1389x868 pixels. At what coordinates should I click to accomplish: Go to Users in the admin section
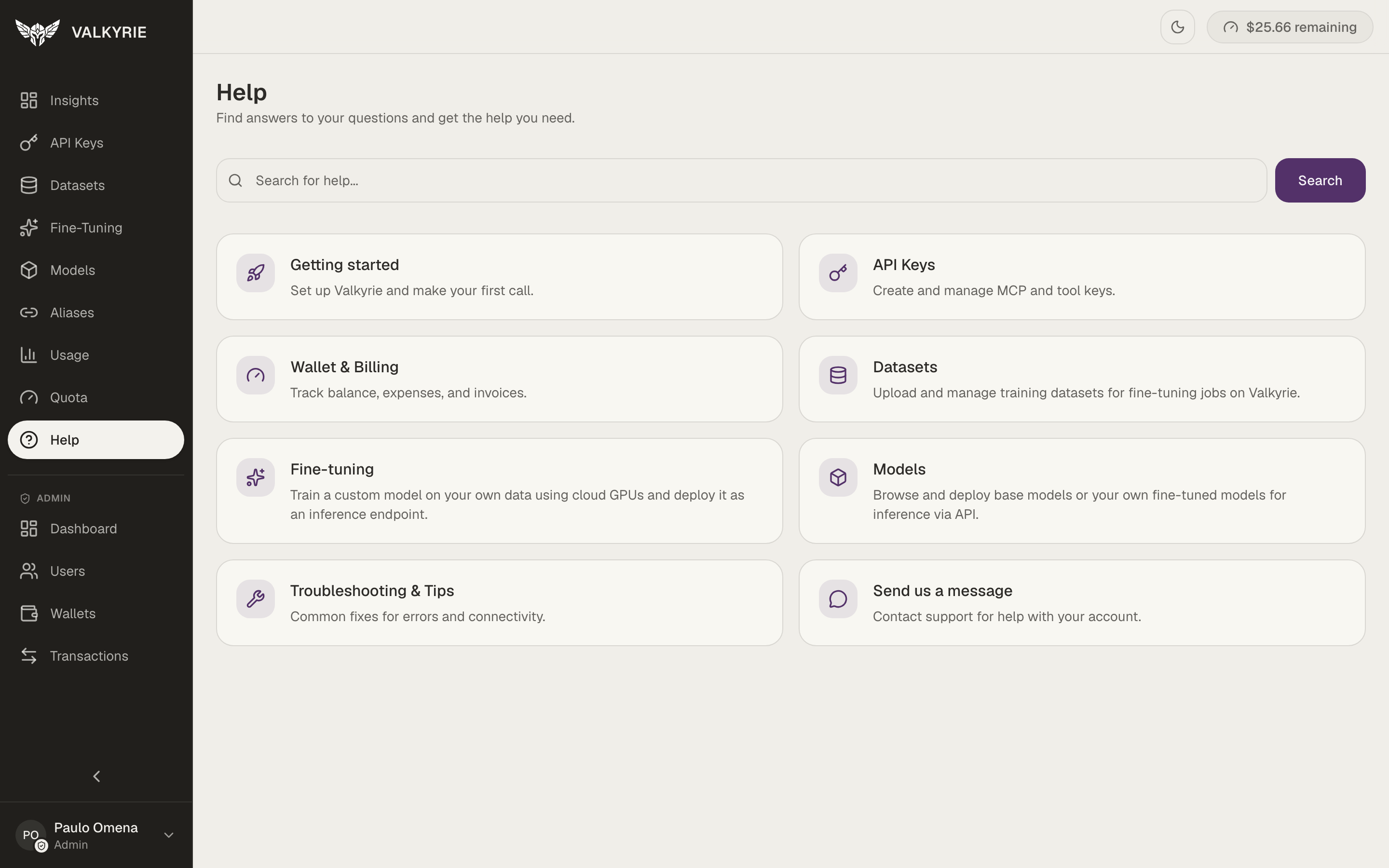96,571
